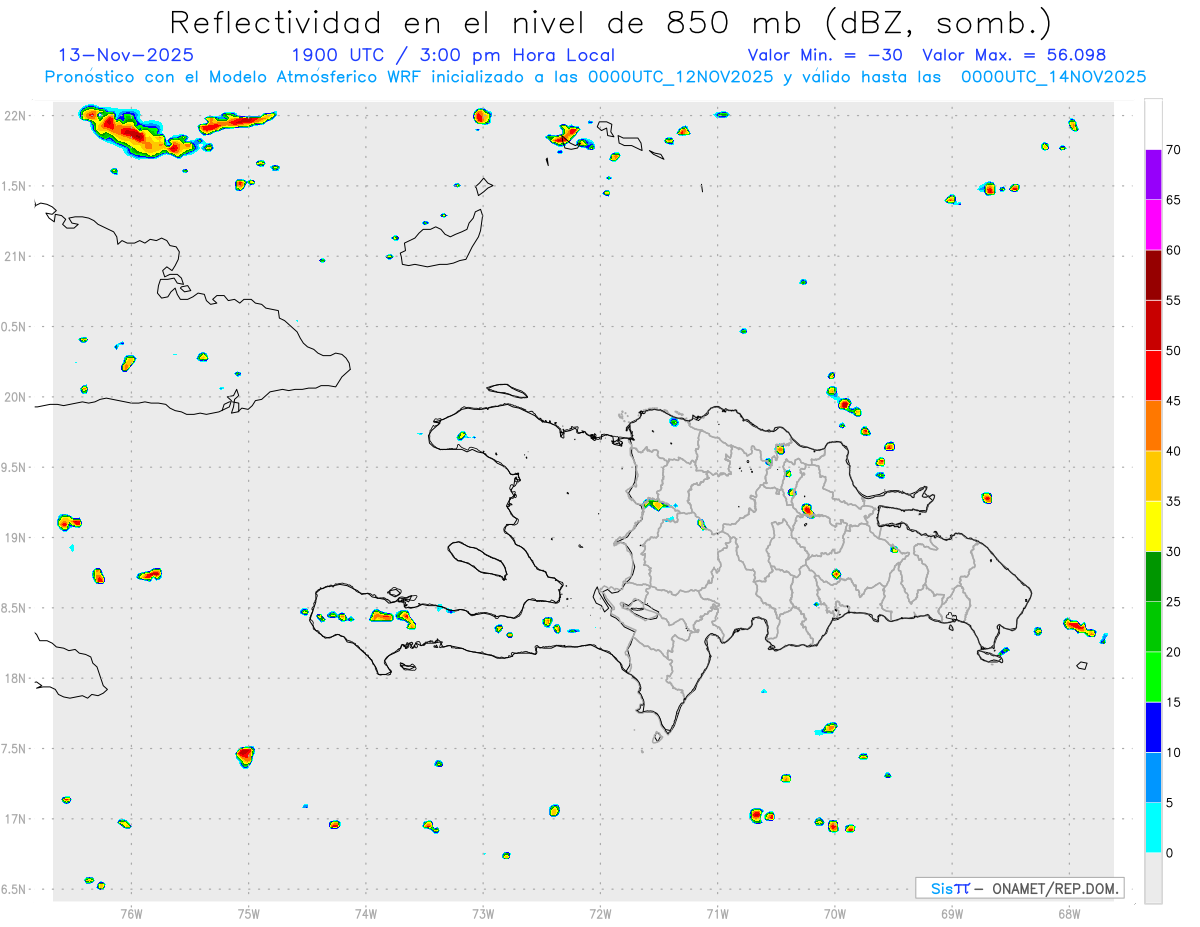
Task: Select the '0000UTC_12NOV2025' initialization time
Action: tap(680, 77)
